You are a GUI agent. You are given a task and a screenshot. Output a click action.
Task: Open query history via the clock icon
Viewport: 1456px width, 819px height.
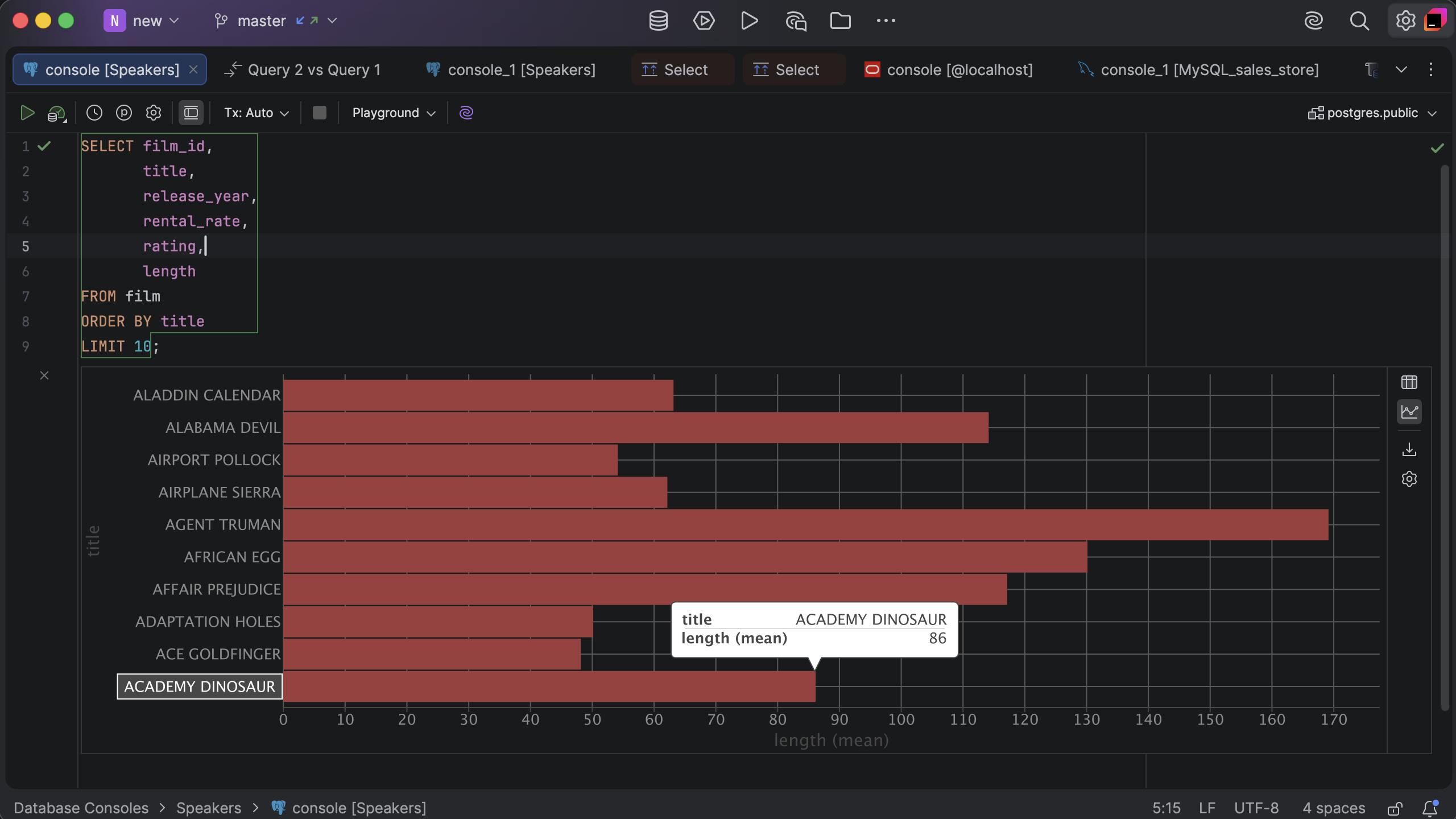(x=94, y=113)
